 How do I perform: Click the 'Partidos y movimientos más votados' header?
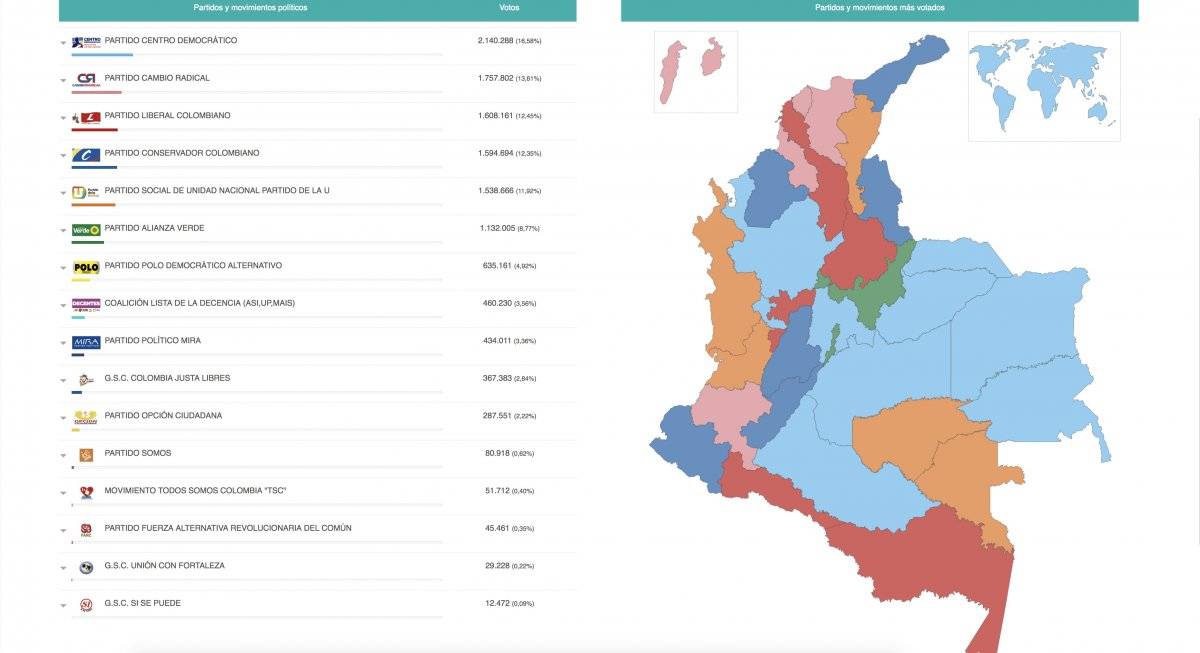click(879, 7)
